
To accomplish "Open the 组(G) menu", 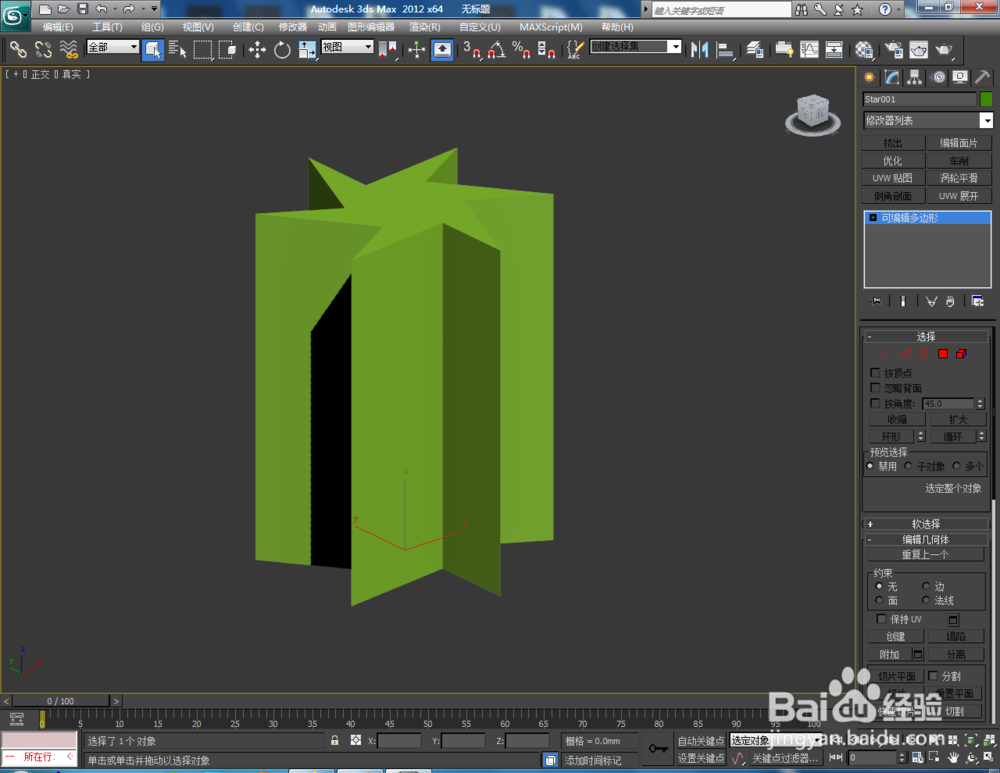I will 152,27.
